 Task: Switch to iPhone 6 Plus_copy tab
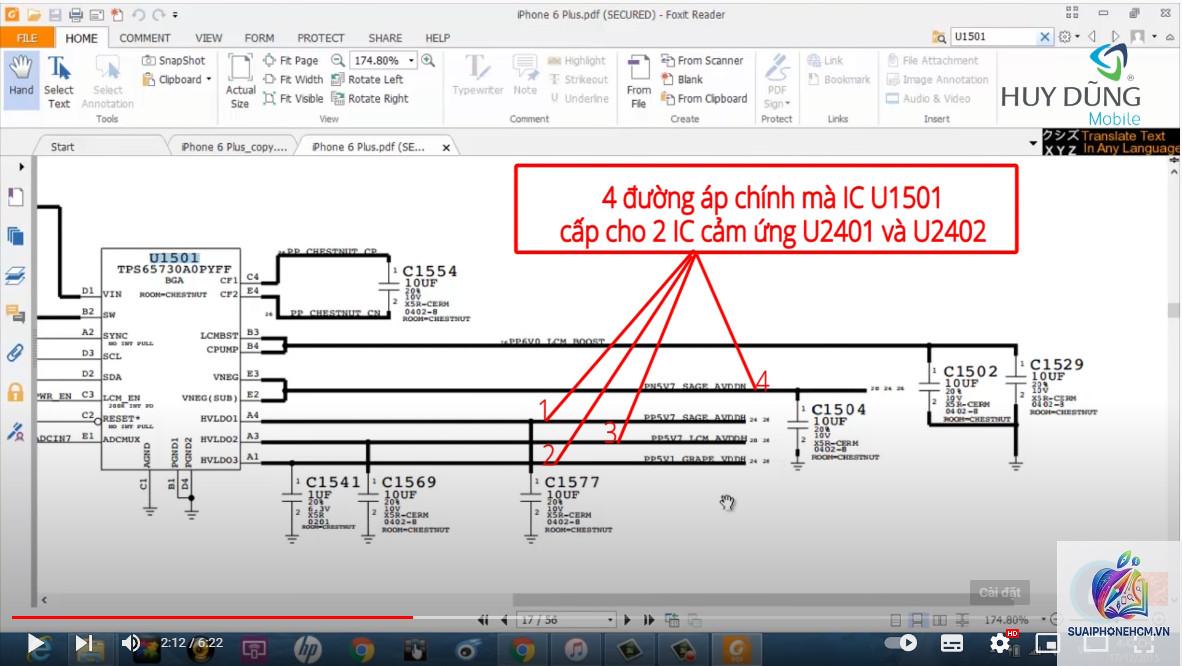pyautogui.click(x=234, y=147)
